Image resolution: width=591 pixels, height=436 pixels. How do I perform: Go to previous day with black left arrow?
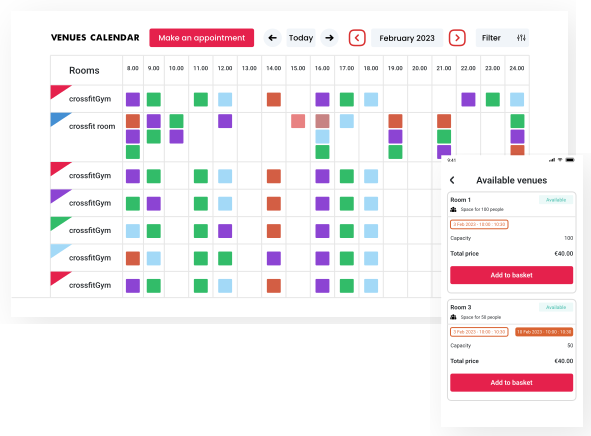tap(273, 38)
